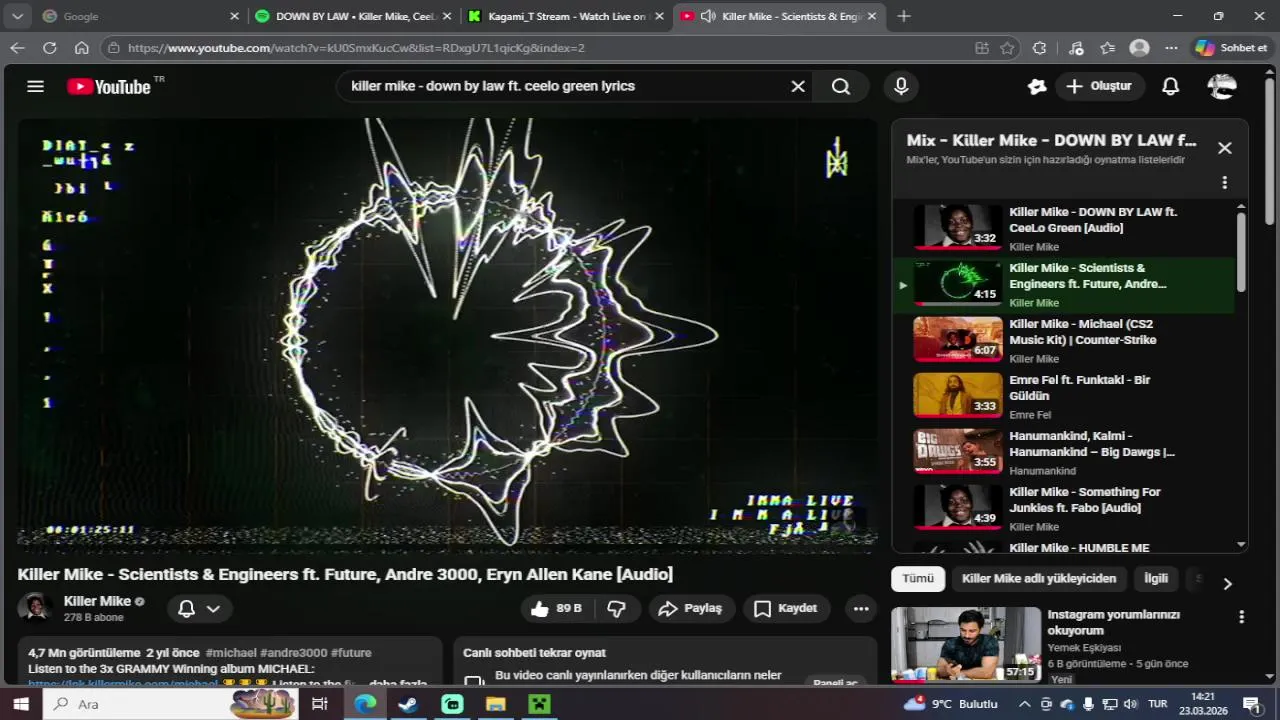Clear the YouTube search box text

[x=798, y=86]
